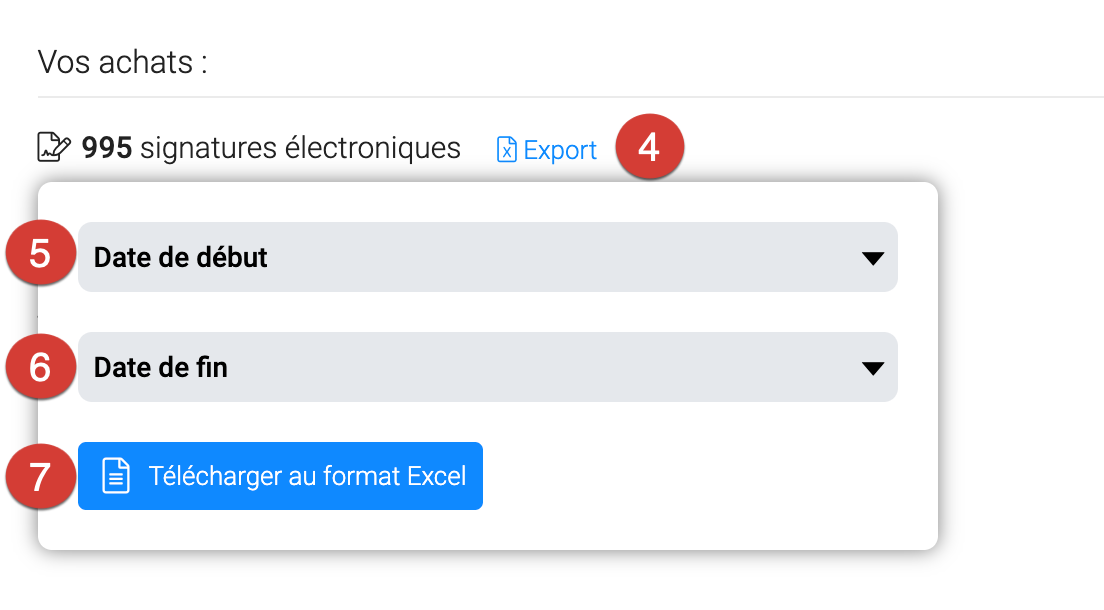Click the Vos achats heading
This screenshot has height=610, width=1104.
point(122,62)
